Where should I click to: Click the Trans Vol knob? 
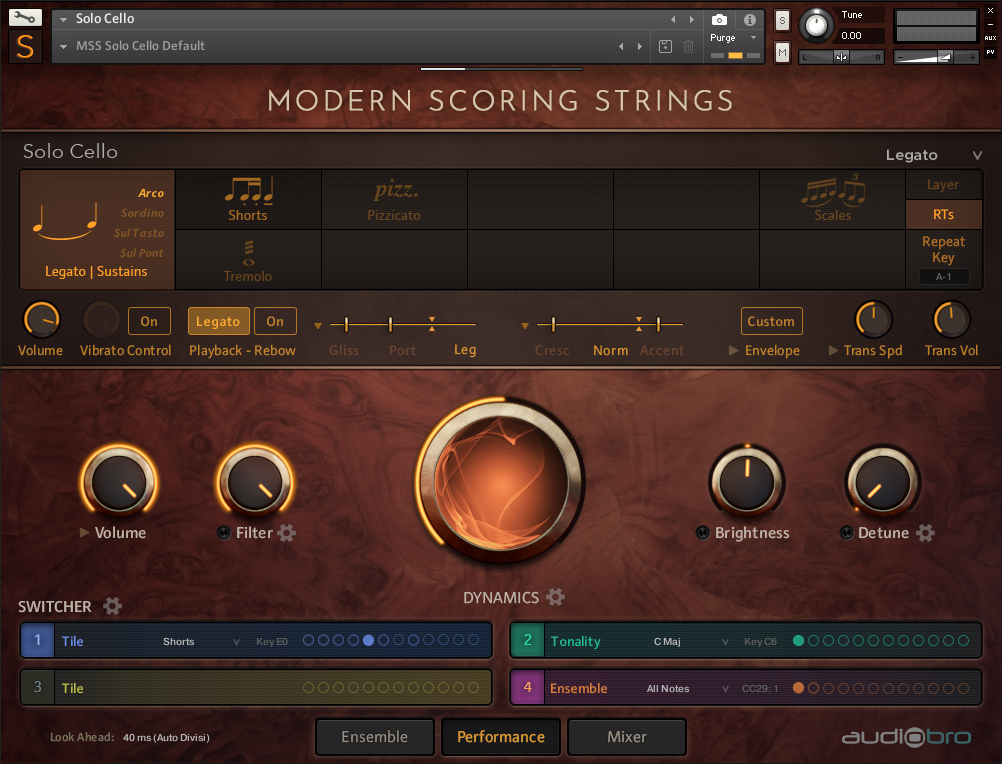952,319
